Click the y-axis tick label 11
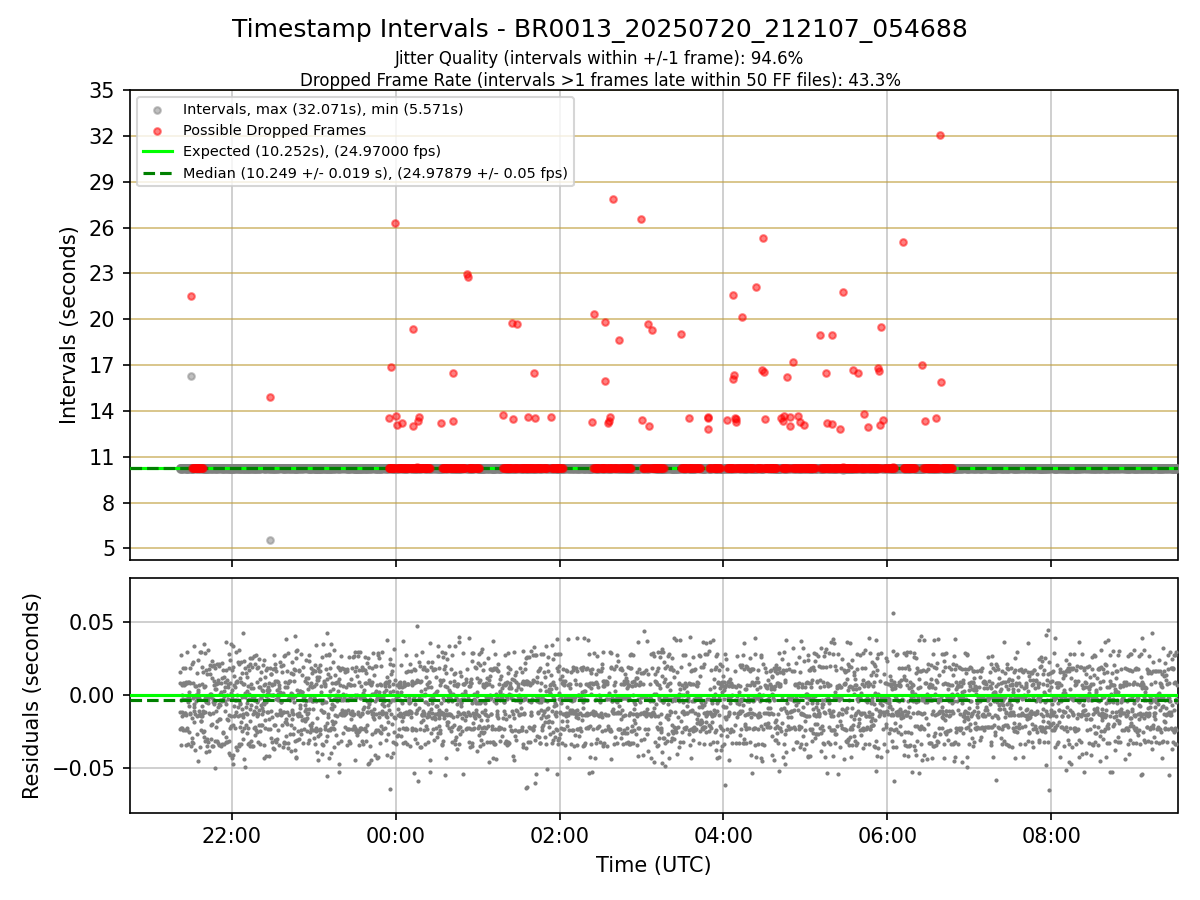The width and height of the screenshot is (1200, 900). click(x=102, y=458)
